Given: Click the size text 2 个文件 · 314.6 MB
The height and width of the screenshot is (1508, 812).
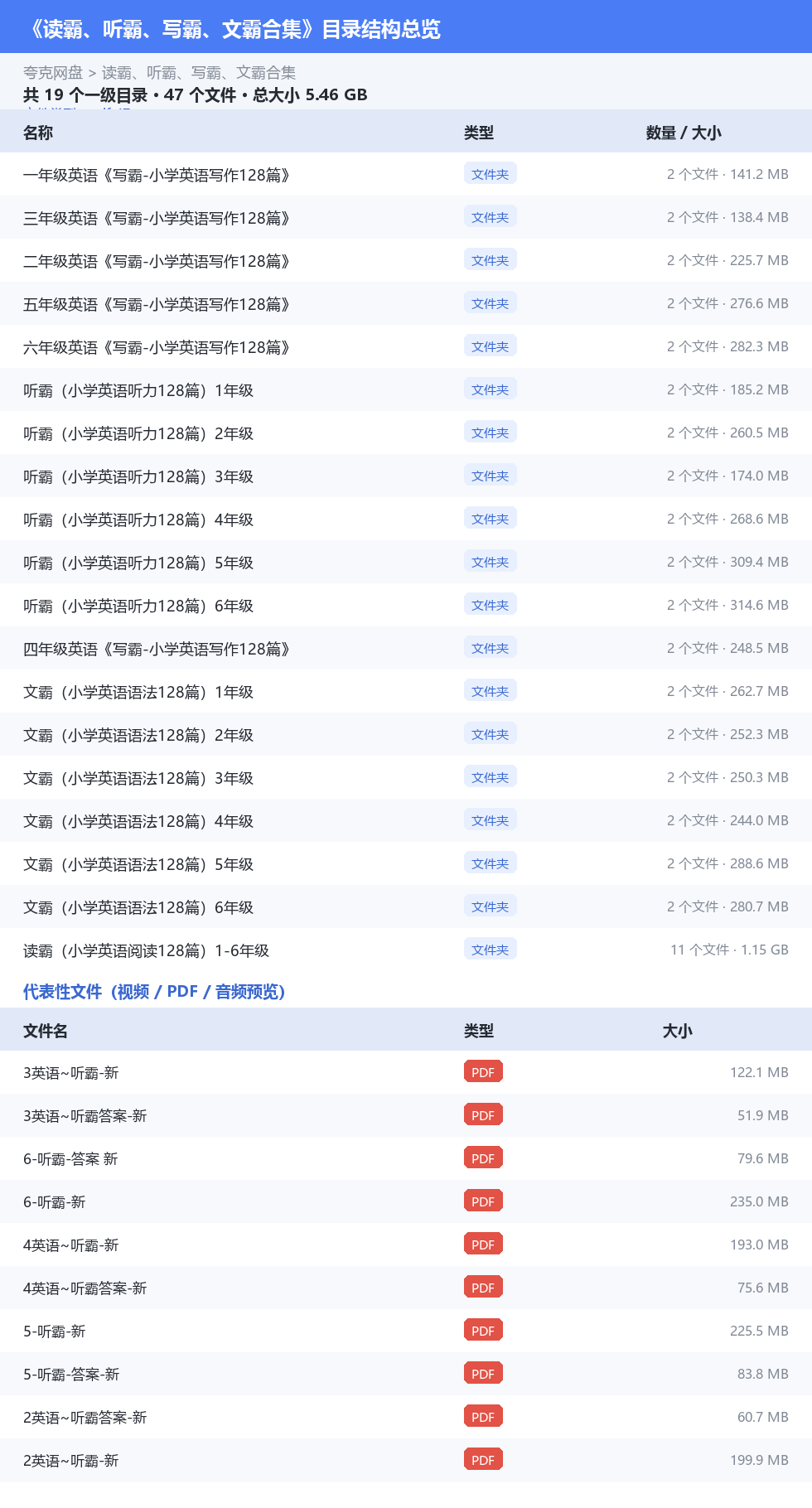Looking at the screenshot, I should point(727,605).
